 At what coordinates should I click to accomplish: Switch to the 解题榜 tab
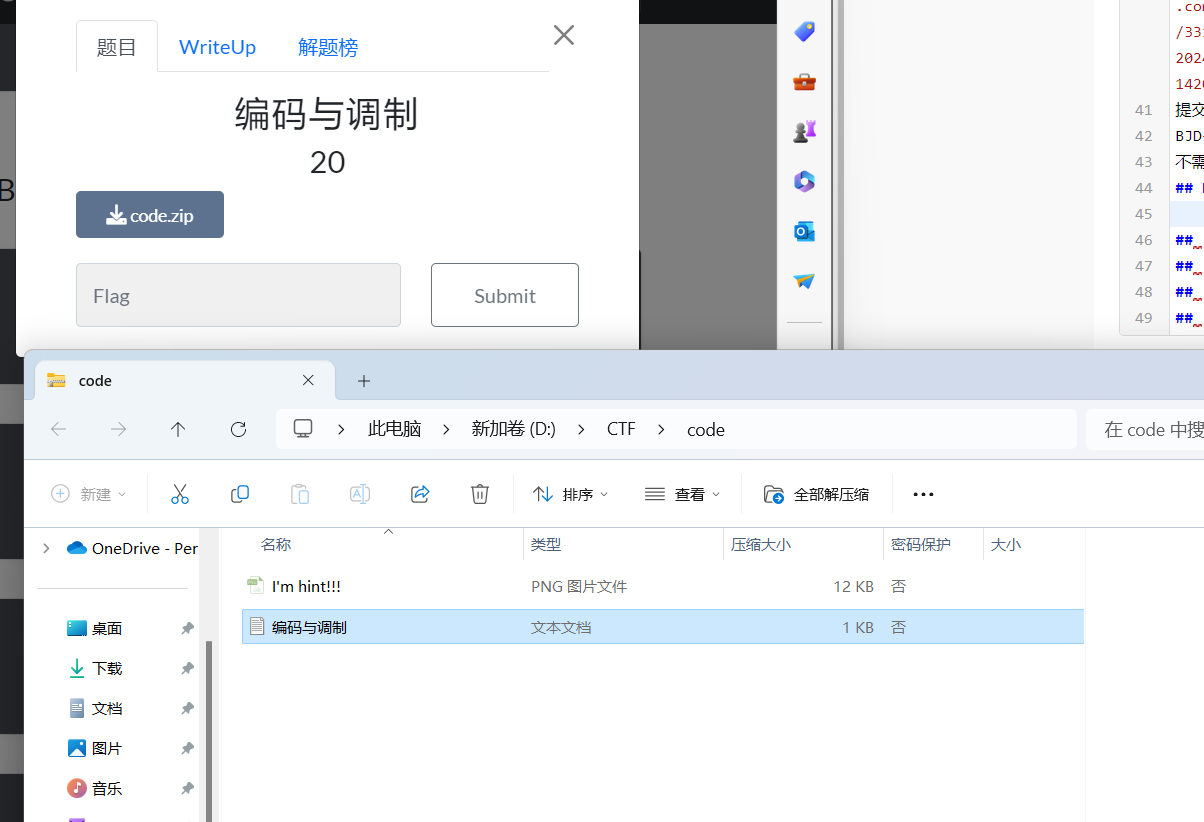(328, 47)
